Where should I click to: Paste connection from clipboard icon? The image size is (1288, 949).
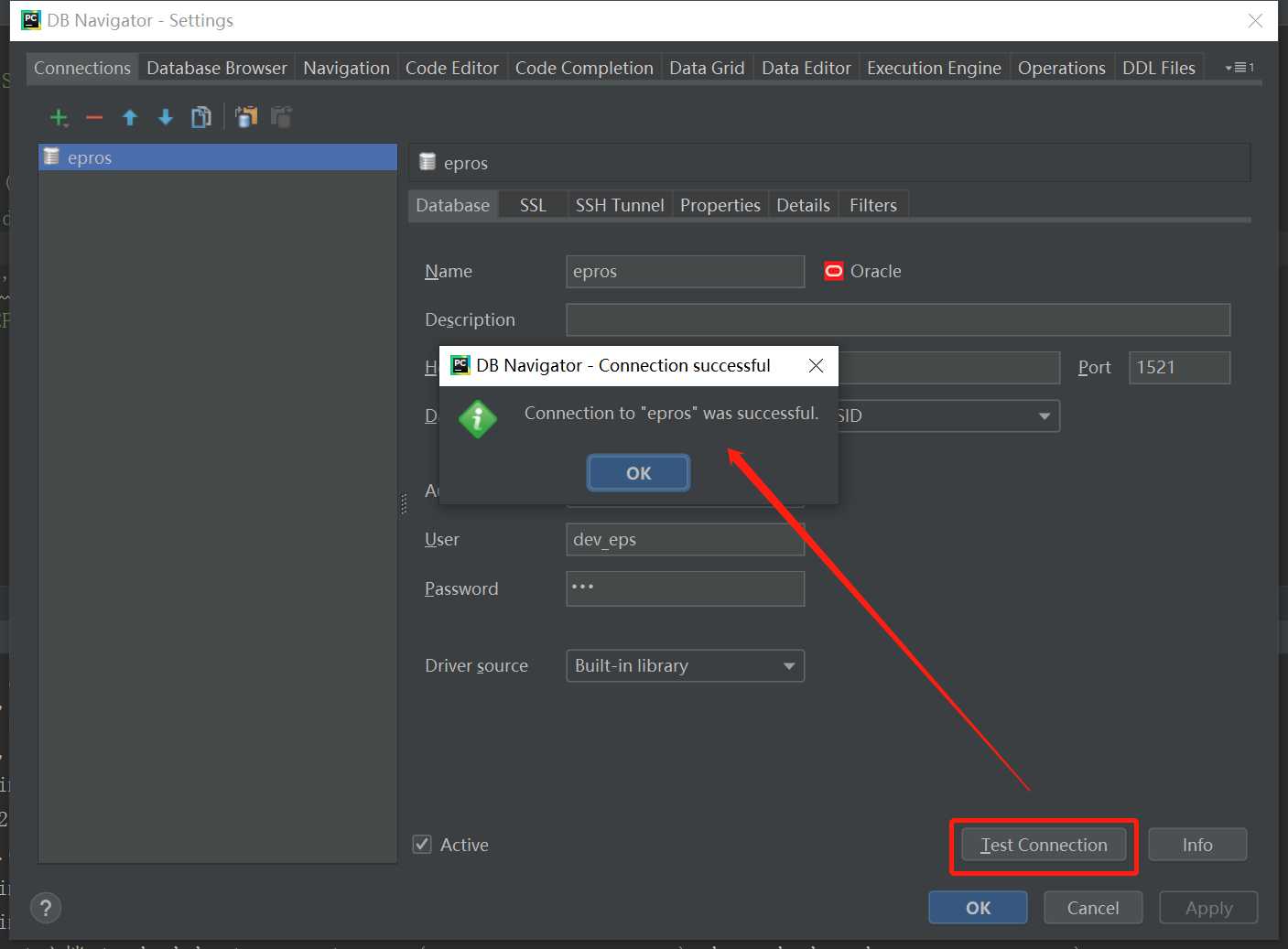tap(281, 117)
